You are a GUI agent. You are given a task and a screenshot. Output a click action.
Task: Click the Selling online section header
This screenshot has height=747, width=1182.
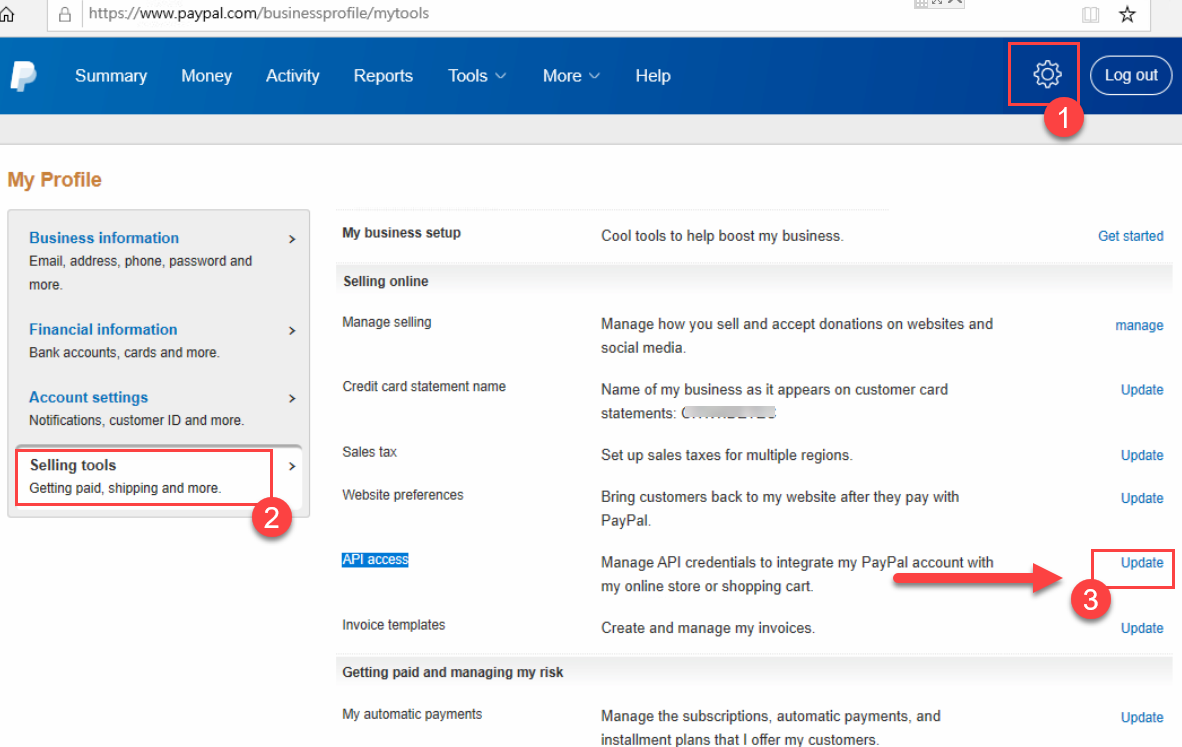(385, 281)
